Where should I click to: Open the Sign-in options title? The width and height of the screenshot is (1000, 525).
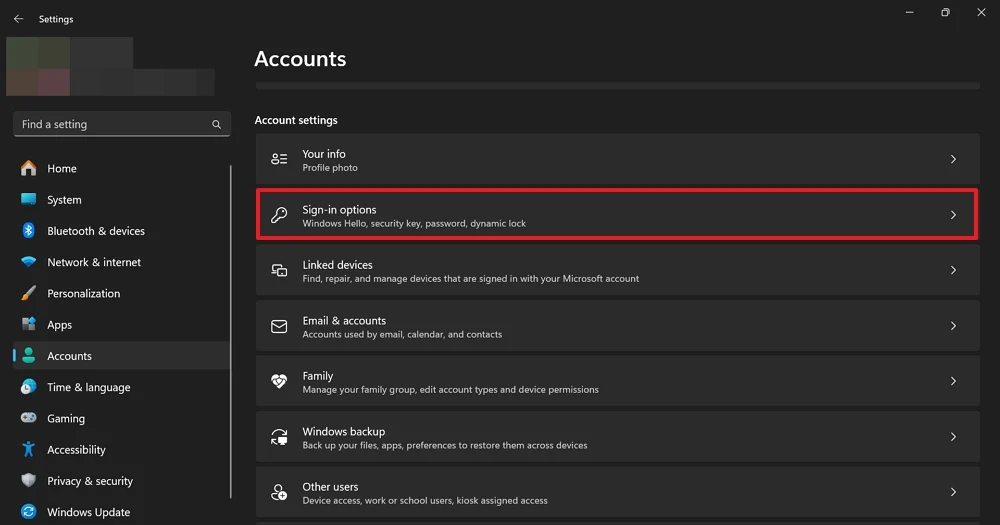pyautogui.click(x=339, y=209)
